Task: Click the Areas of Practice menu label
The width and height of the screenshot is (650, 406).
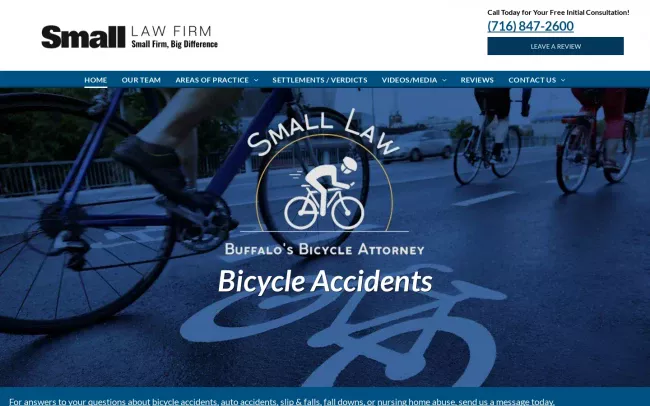Action: pyautogui.click(x=212, y=80)
